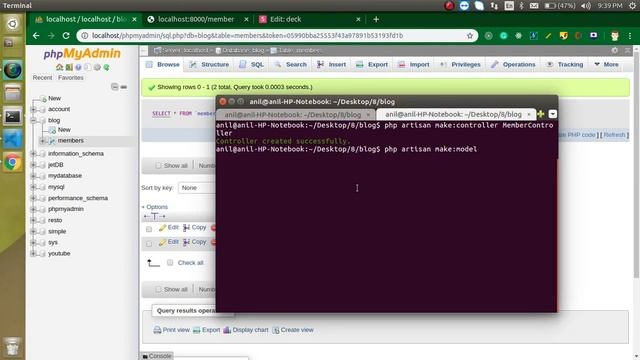Open the Search tab
640x360 pixels.
[x=290, y=64]
